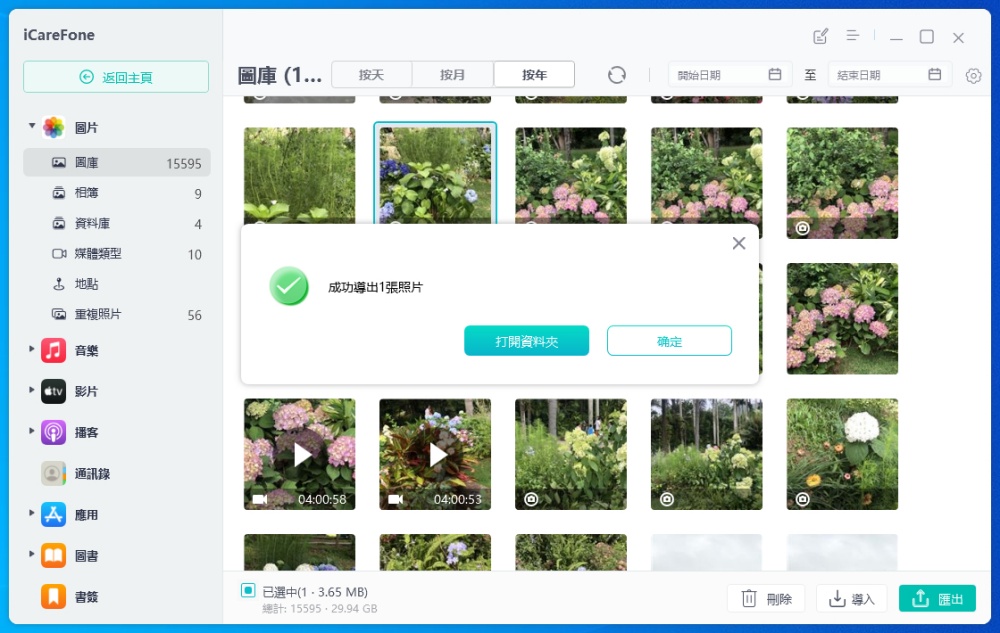
Task: Click the 媒體類型 camera icon
Action: pos(59,254)
